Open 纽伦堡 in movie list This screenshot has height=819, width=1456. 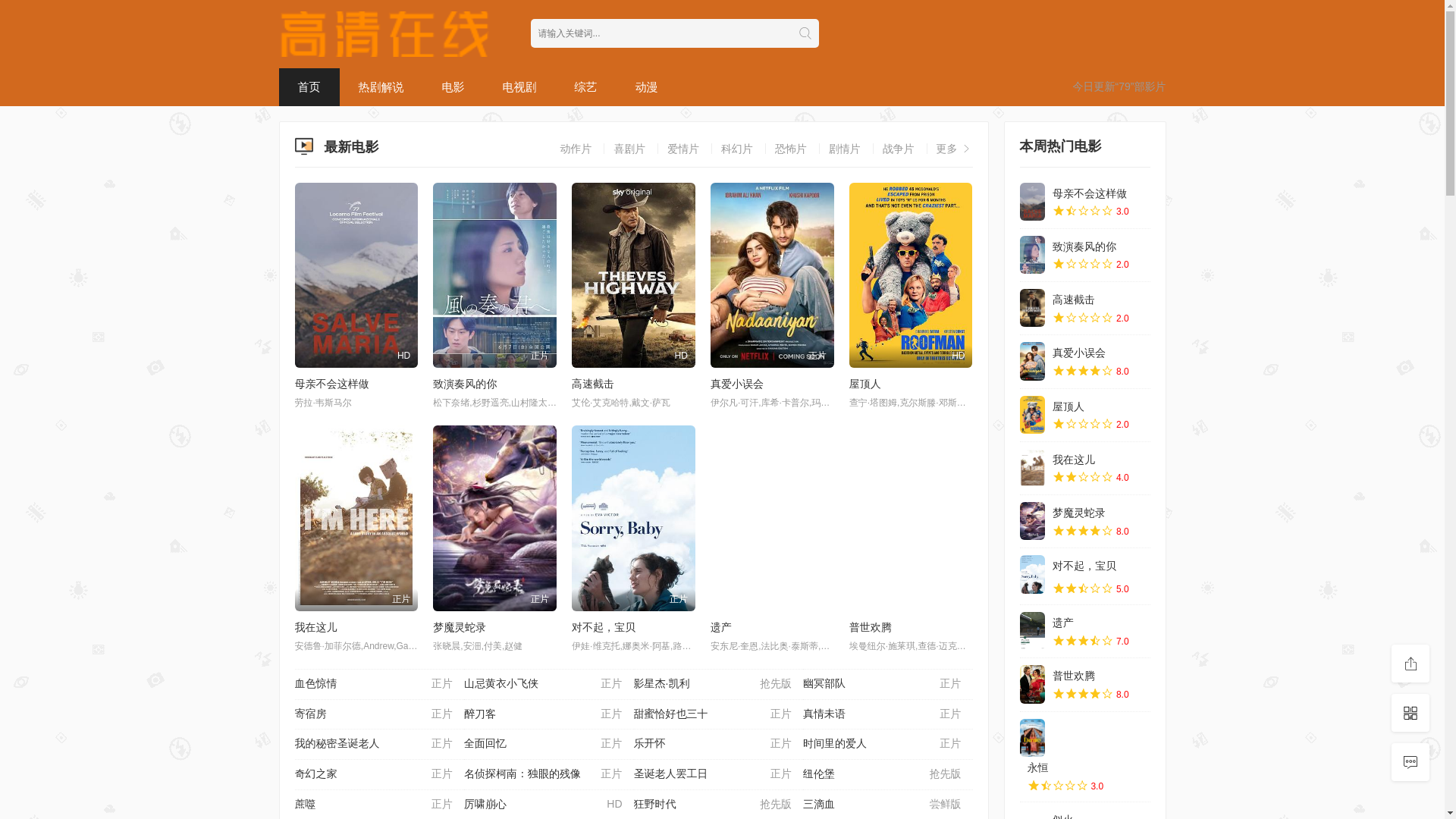click(x=819, y=774)
